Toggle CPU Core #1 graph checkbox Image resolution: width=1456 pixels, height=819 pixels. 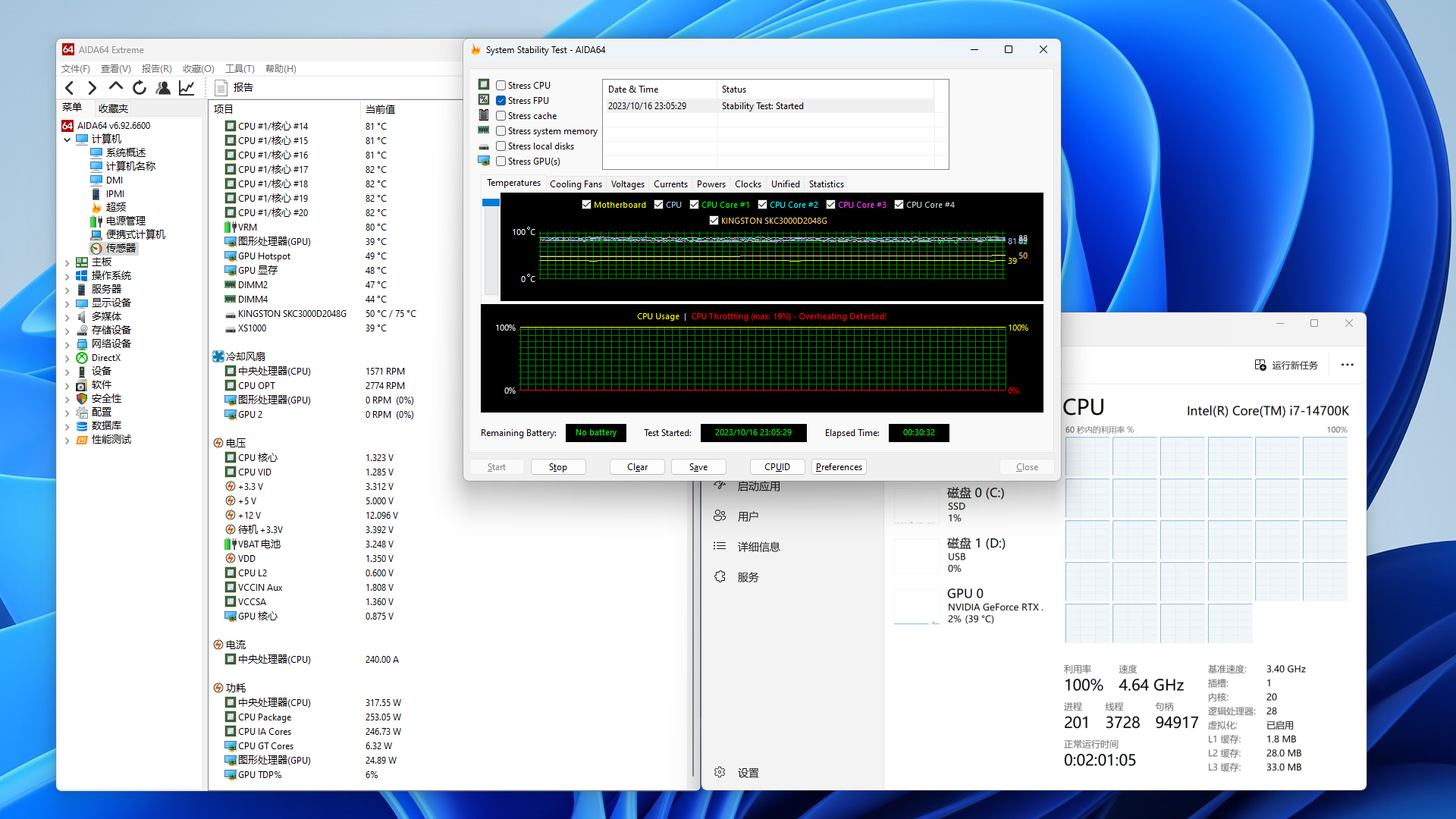pyautogui.click(x=695, y=205)
